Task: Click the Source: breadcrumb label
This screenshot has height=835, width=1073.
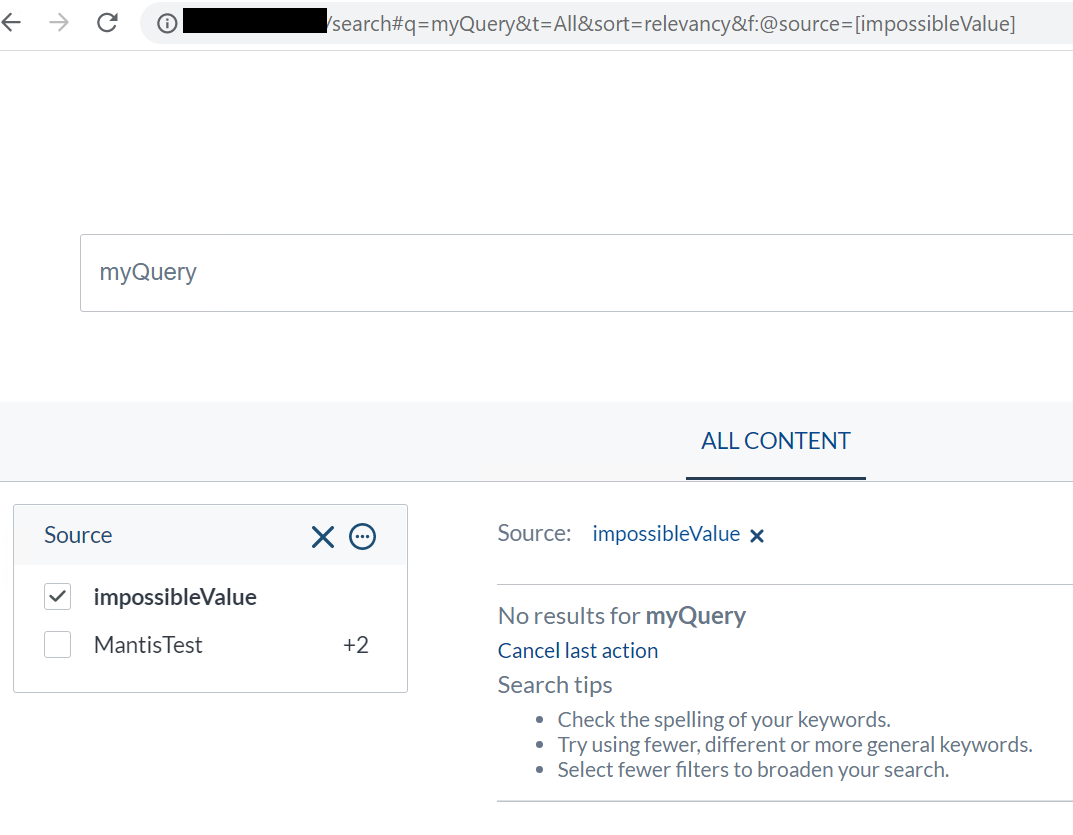Action: click(x=534, y=534)
